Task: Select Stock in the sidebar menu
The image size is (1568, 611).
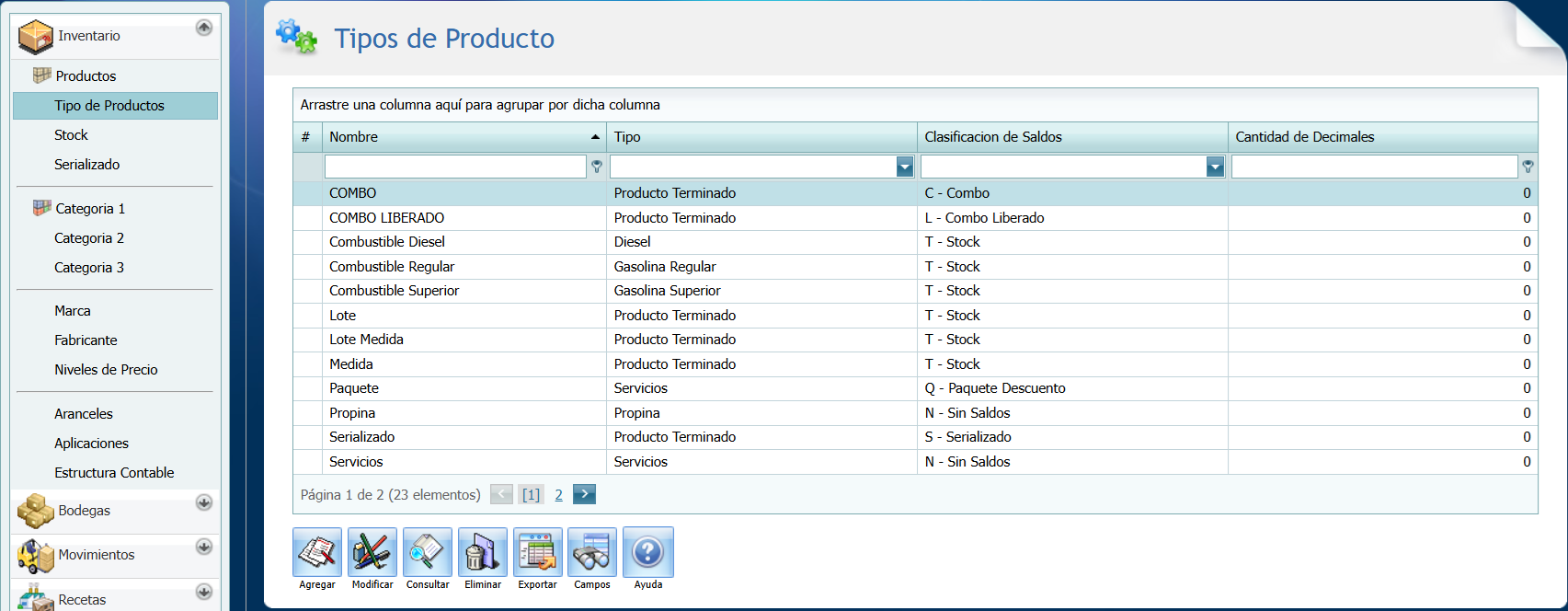Action: pos(71,135)
